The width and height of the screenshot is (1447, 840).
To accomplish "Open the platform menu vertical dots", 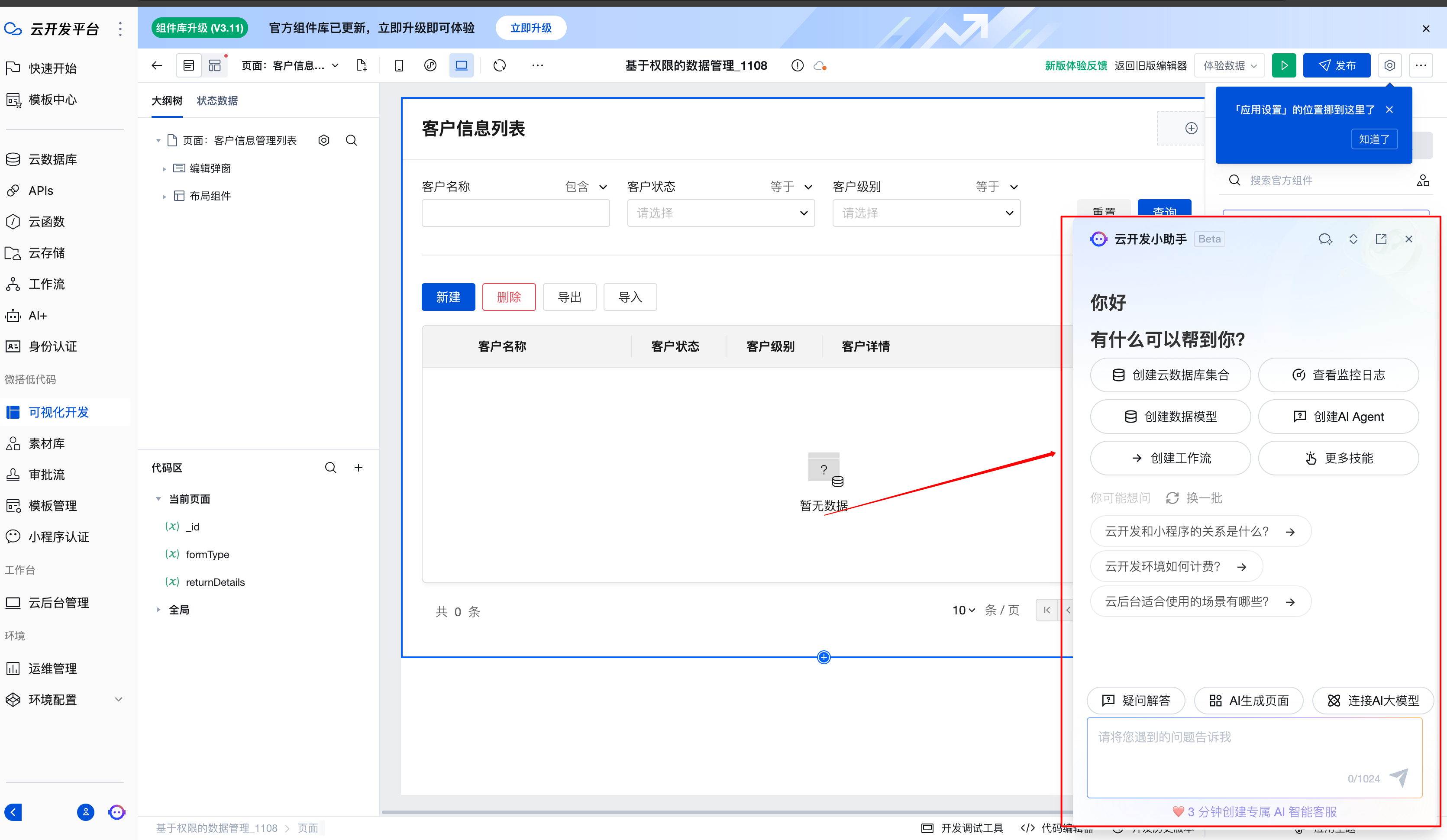I will 120,29.
